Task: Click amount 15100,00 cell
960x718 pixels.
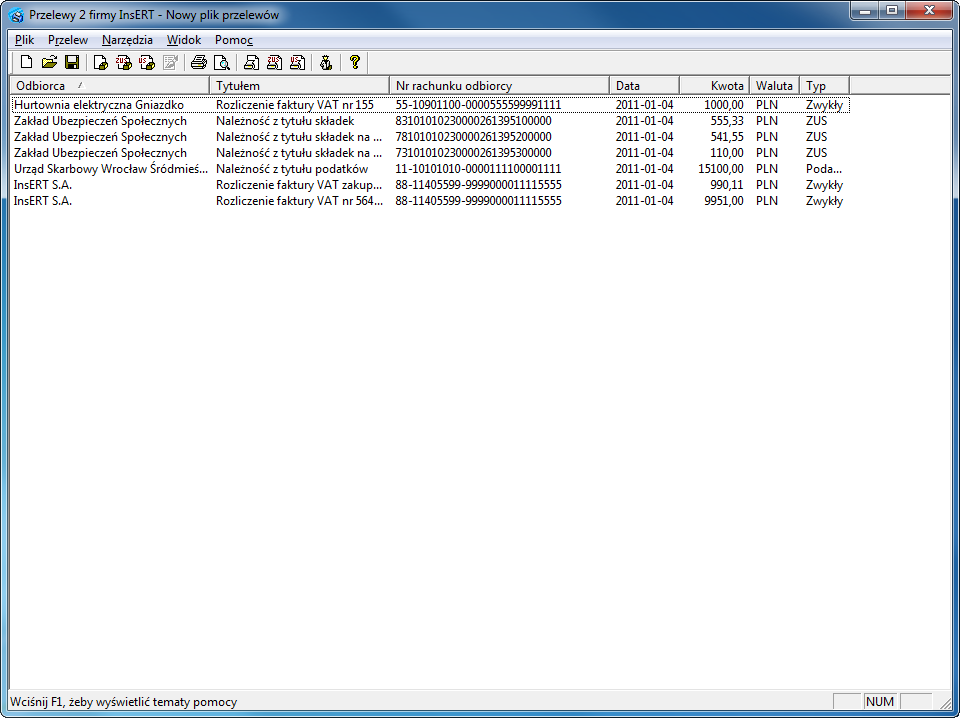Action: (x=721, y=168)
